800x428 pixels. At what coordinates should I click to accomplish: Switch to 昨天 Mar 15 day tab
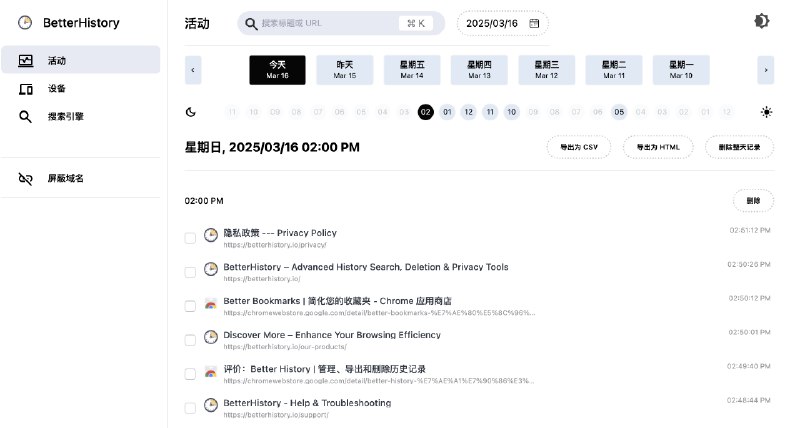pyautogui.click(x=345, y=70)
